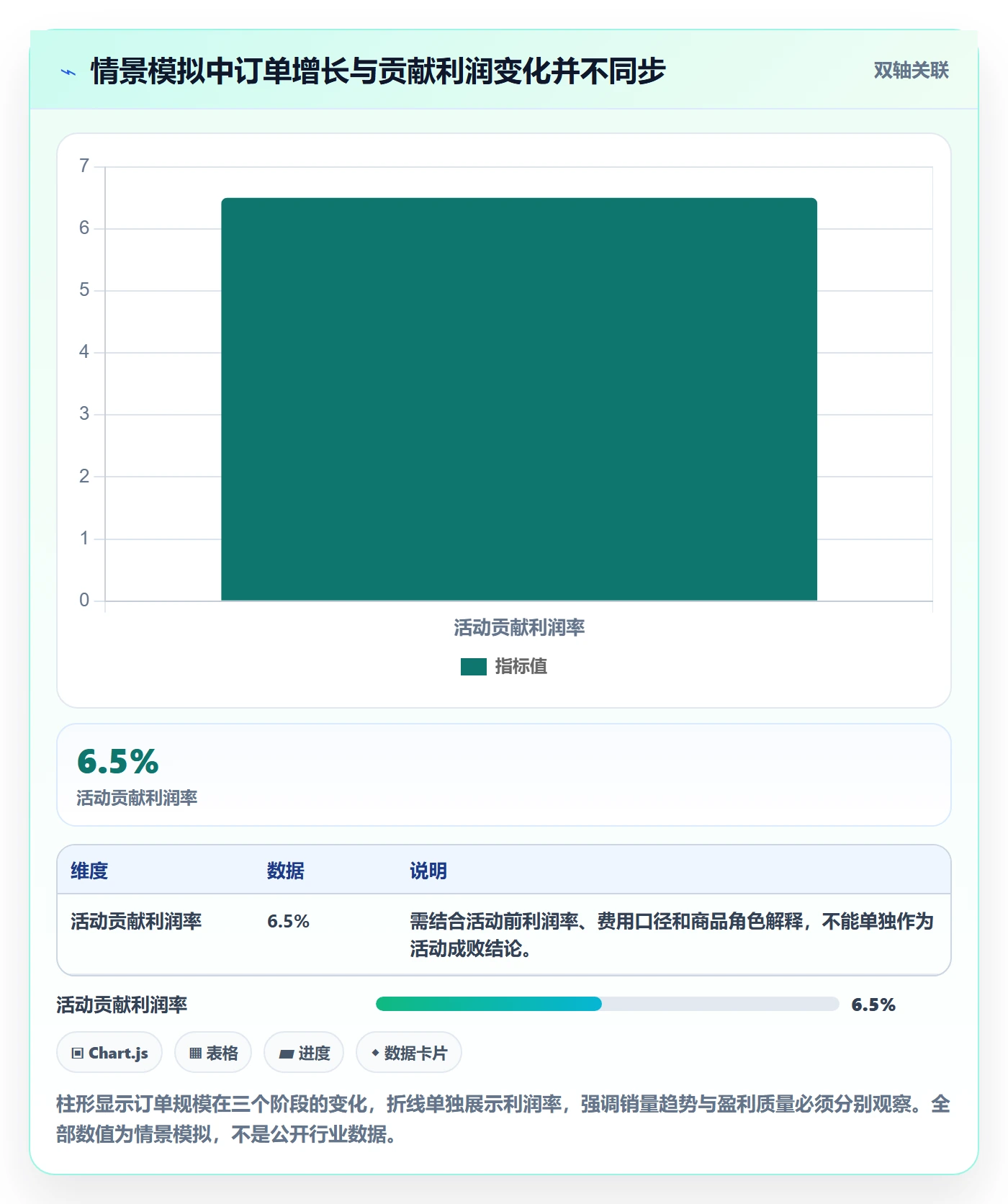This screenshot has height=1204, width=1008.
Task: Click the 活动贡献利润率 progress bar
Action: click(607, 1004)
